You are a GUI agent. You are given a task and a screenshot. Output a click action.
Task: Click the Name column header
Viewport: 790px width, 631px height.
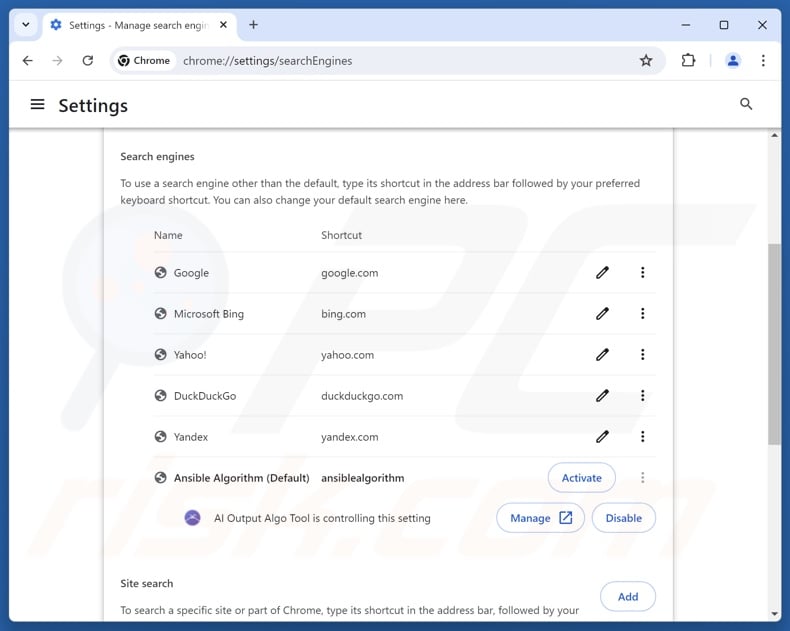click(x=168, y=235)
